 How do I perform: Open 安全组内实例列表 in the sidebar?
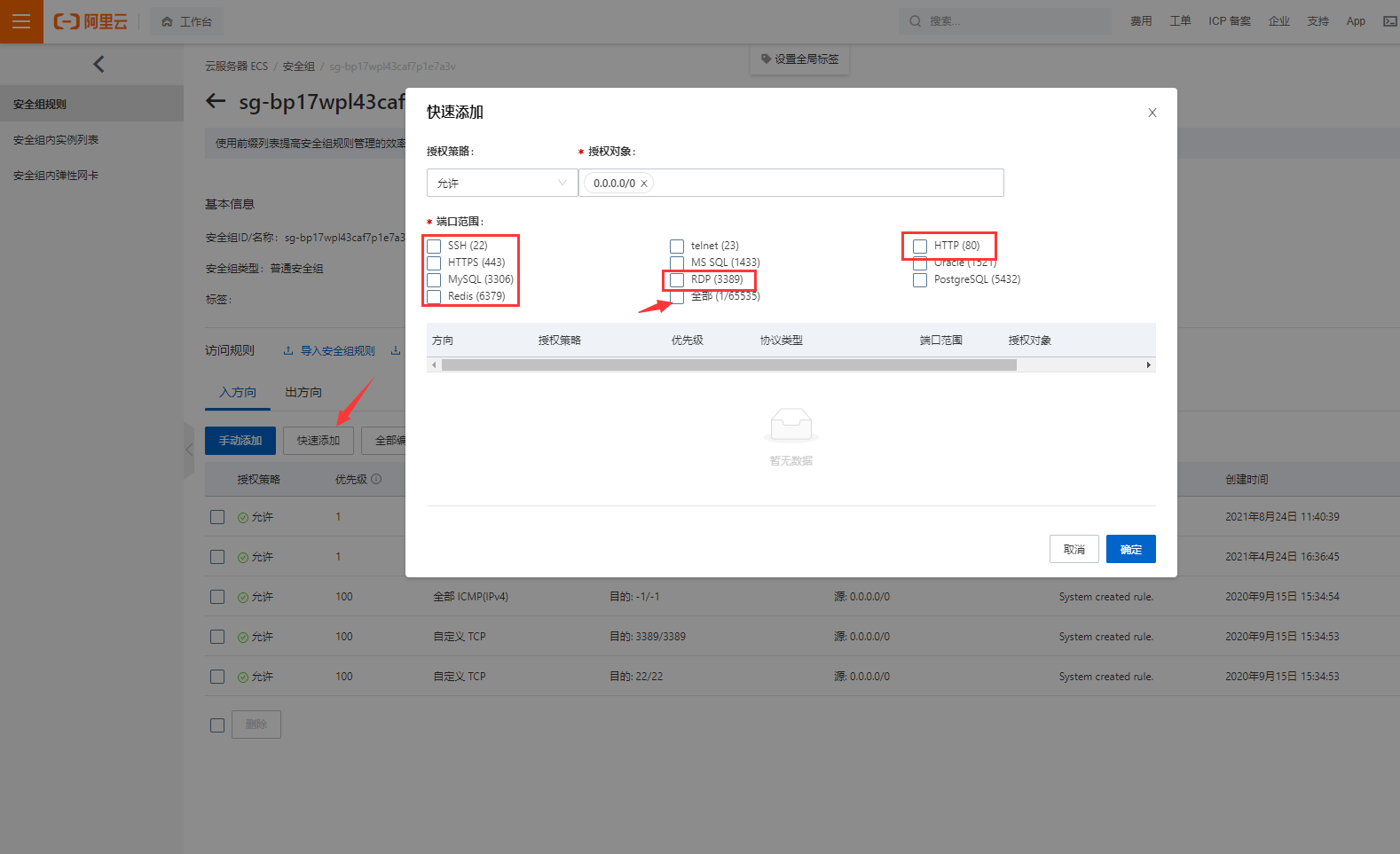(x=56, y=140)
